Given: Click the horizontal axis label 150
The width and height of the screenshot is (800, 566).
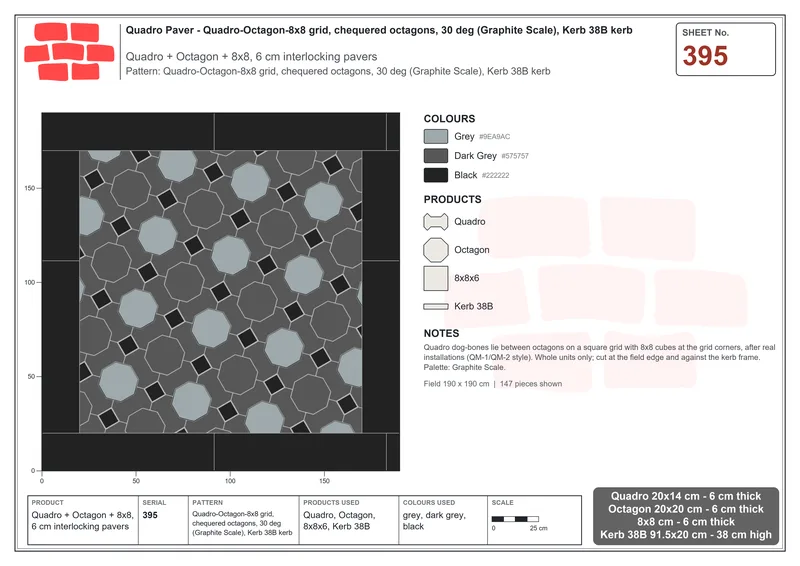Looking at the screenshot, I should (x=324, y=481).
